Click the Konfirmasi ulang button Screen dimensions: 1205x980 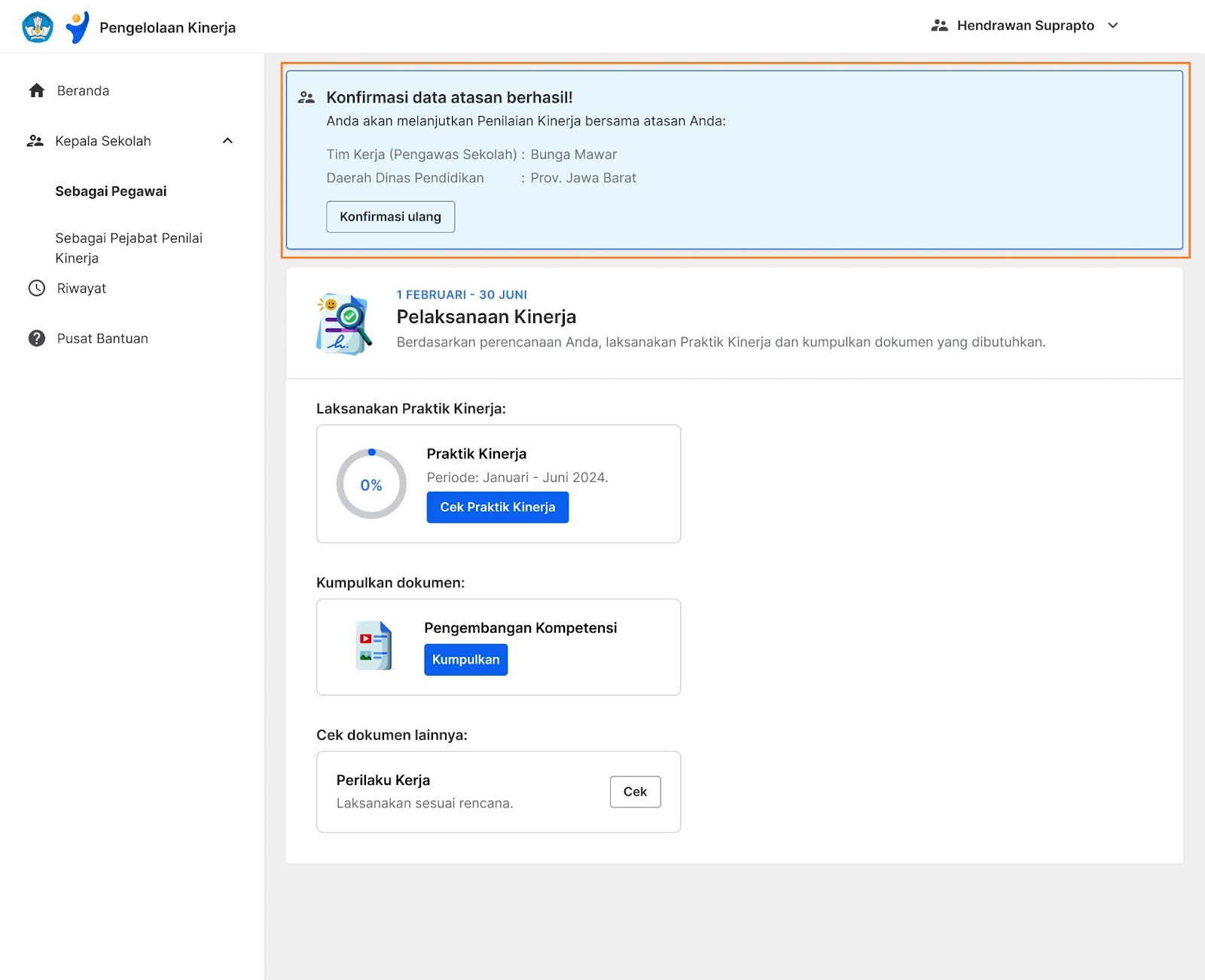pyautogui.click(x=390, y=217)
